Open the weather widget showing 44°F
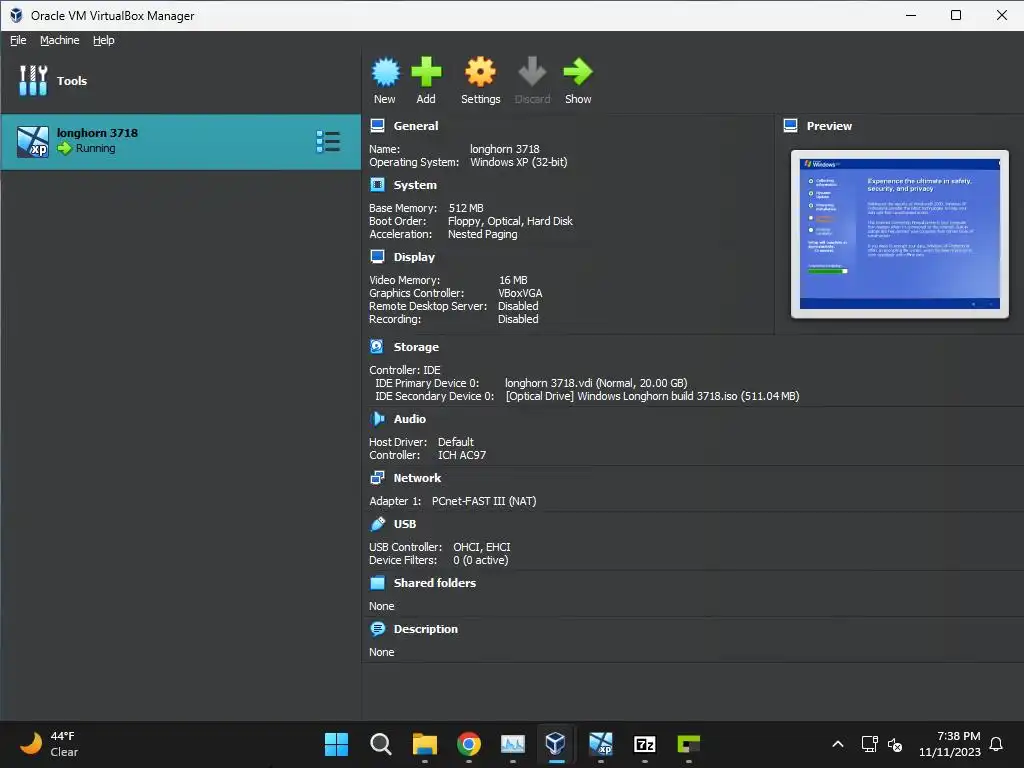Image resolution: width=1024 pixels, height=768 pixels. click(49, 744)
